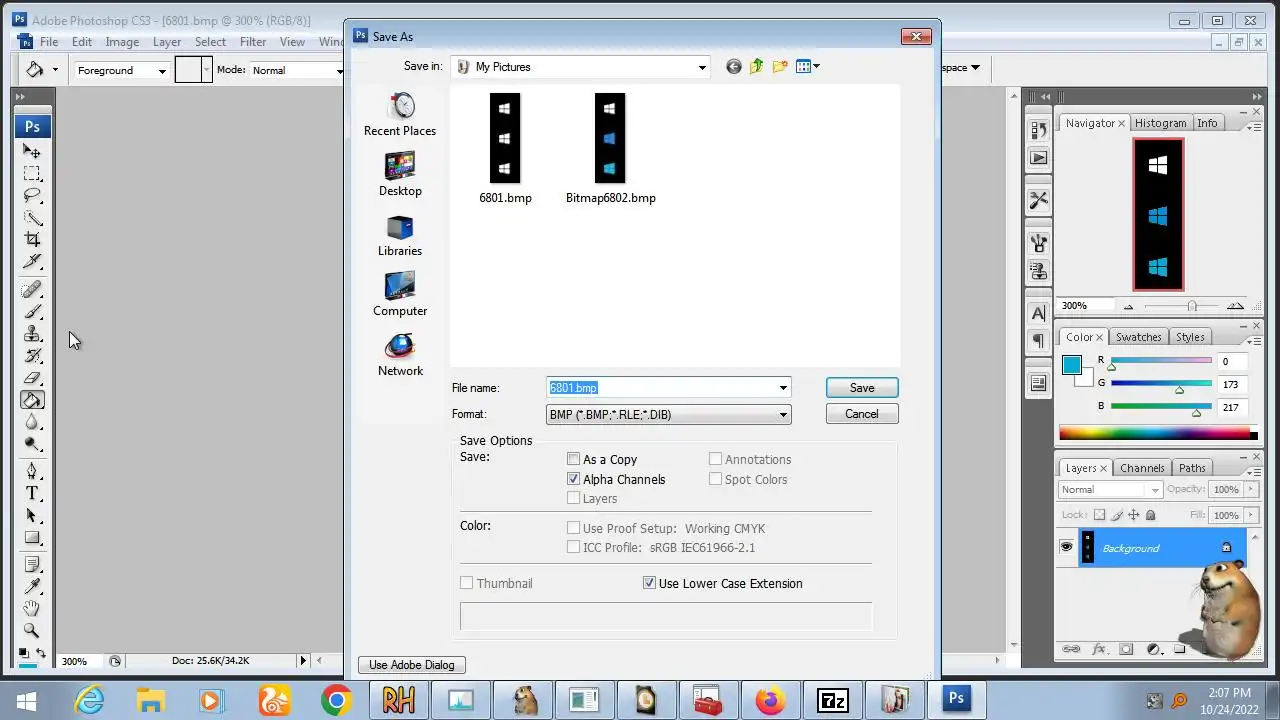Toggle lock transparent pixels in Layers panel
This screenshot has height=720, width=1280.
click(x=1100, y=515)
